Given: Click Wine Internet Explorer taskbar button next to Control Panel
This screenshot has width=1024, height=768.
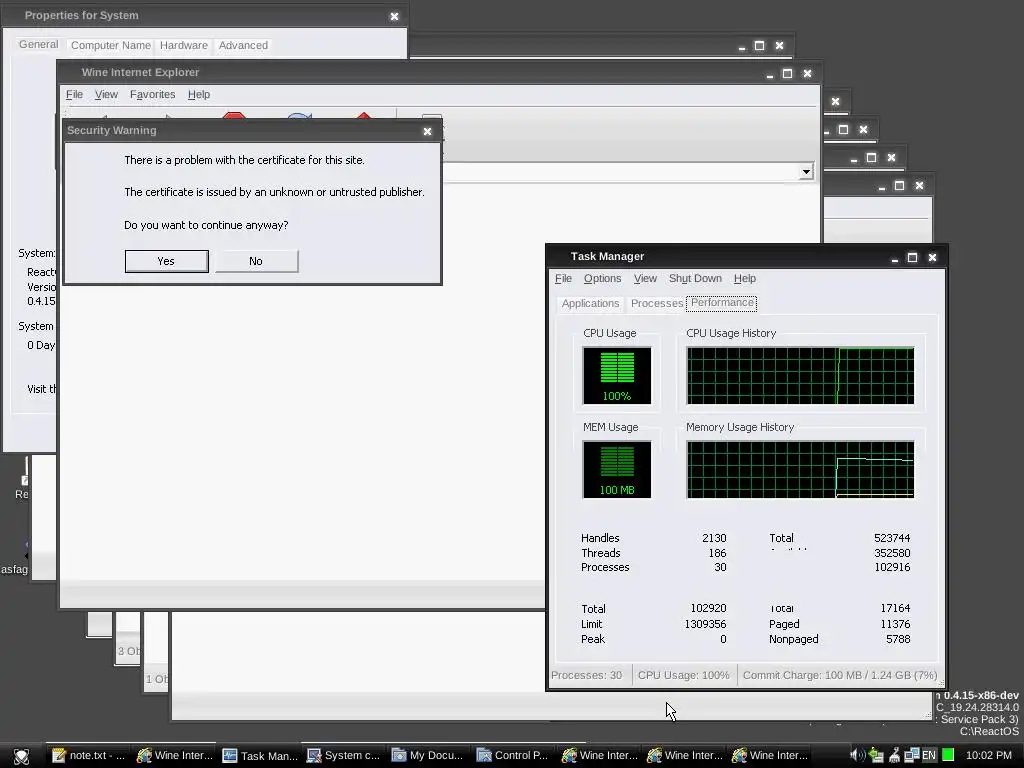Looking at the screenshot, I should 600,756.
